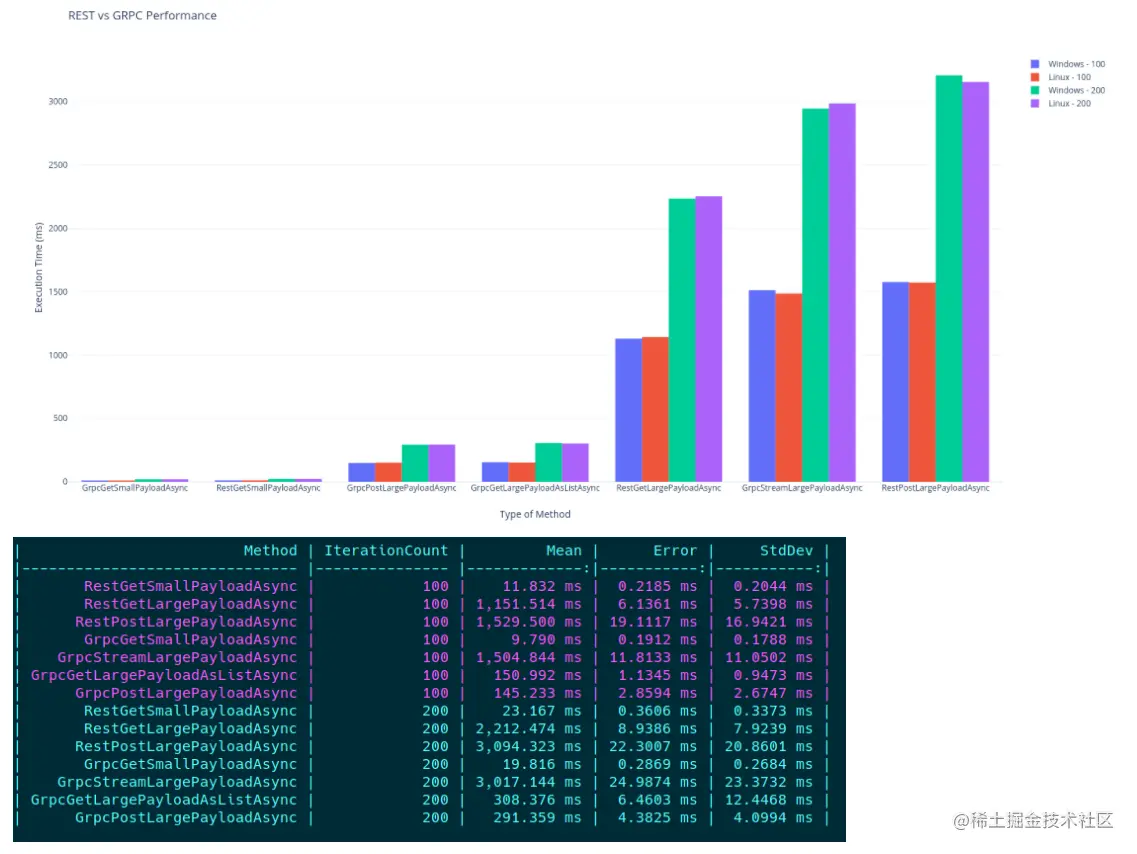The image size is (1137, 854).
Task: Select the error value '24.9874 ms'
Action: 653,782
